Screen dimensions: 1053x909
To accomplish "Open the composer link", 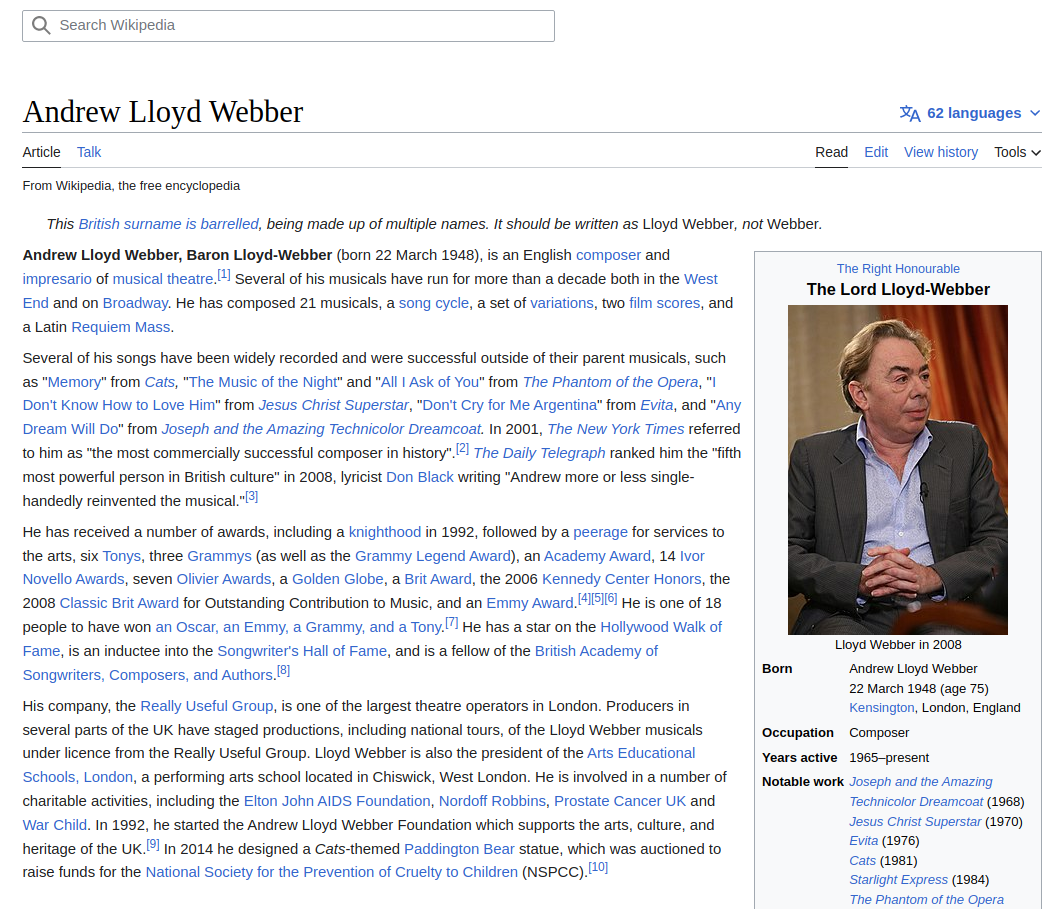I will [608, 255].
